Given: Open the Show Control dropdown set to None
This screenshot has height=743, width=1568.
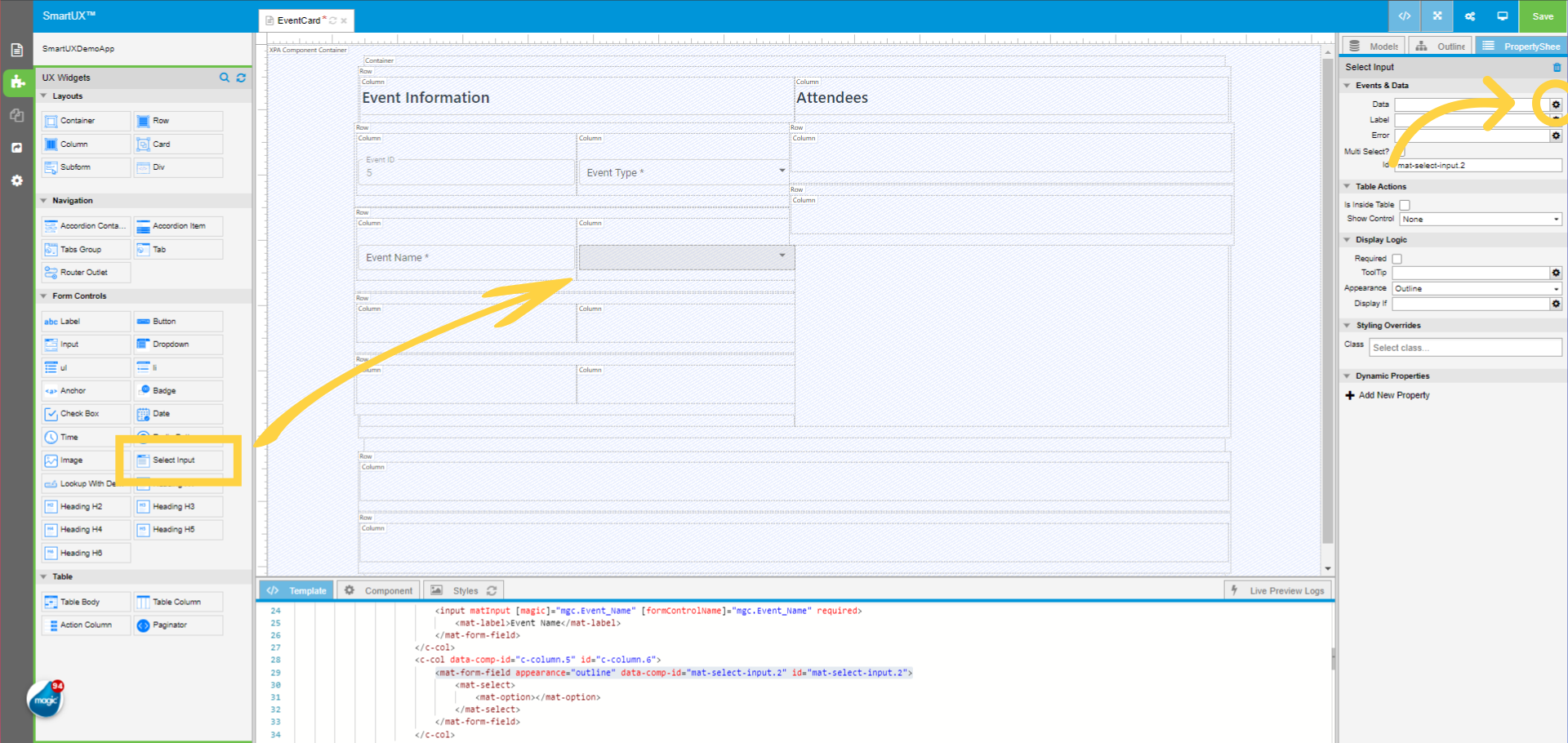Looking at the screenshot, I should (x=1479, y=219).
